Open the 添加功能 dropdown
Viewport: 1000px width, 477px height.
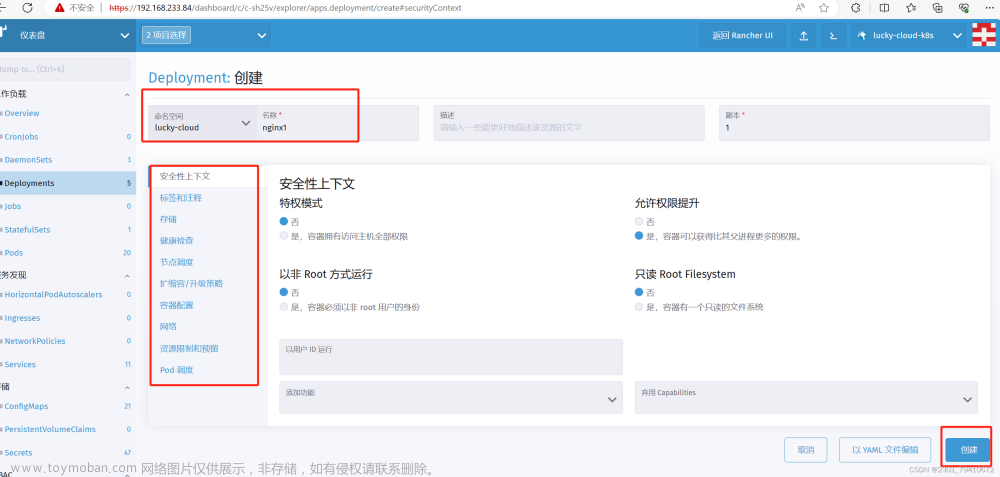451,397
